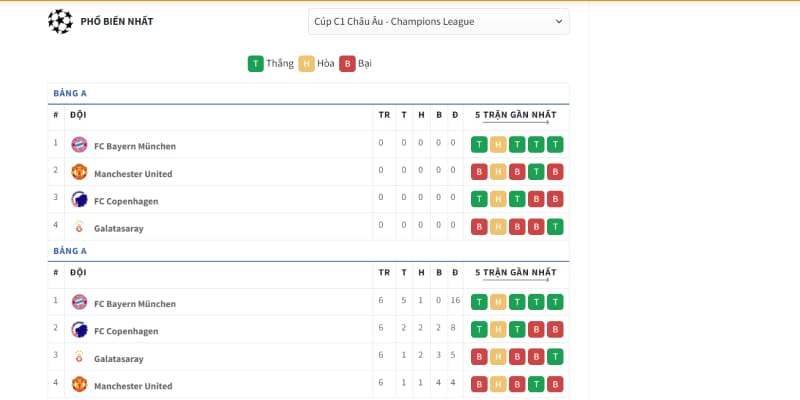This screenshot has width=800, height=400.
Task: Click the Champions League ball logo
Action: click(60, 21)
